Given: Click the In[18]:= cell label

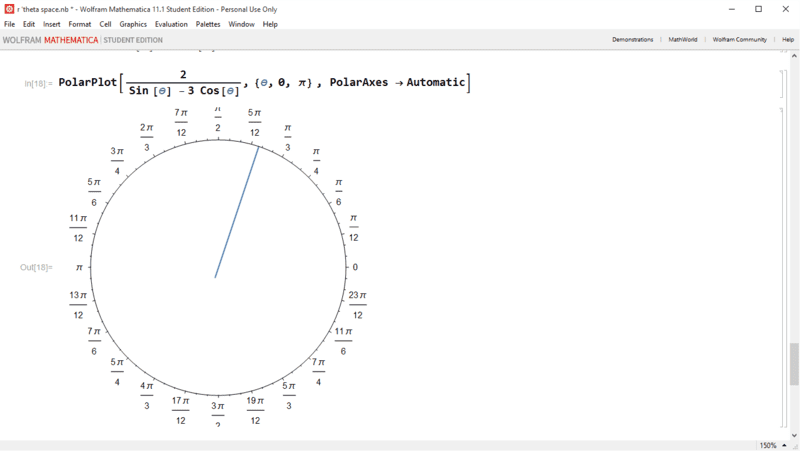Looking at the screenshot, I should (38, 83).
